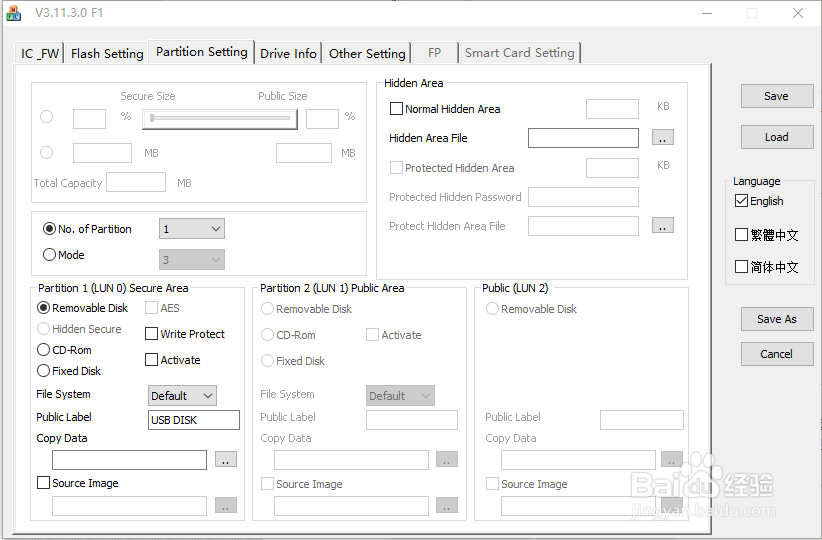Click the Public Label text field
822x540 pixels.
tap(194, 420)
